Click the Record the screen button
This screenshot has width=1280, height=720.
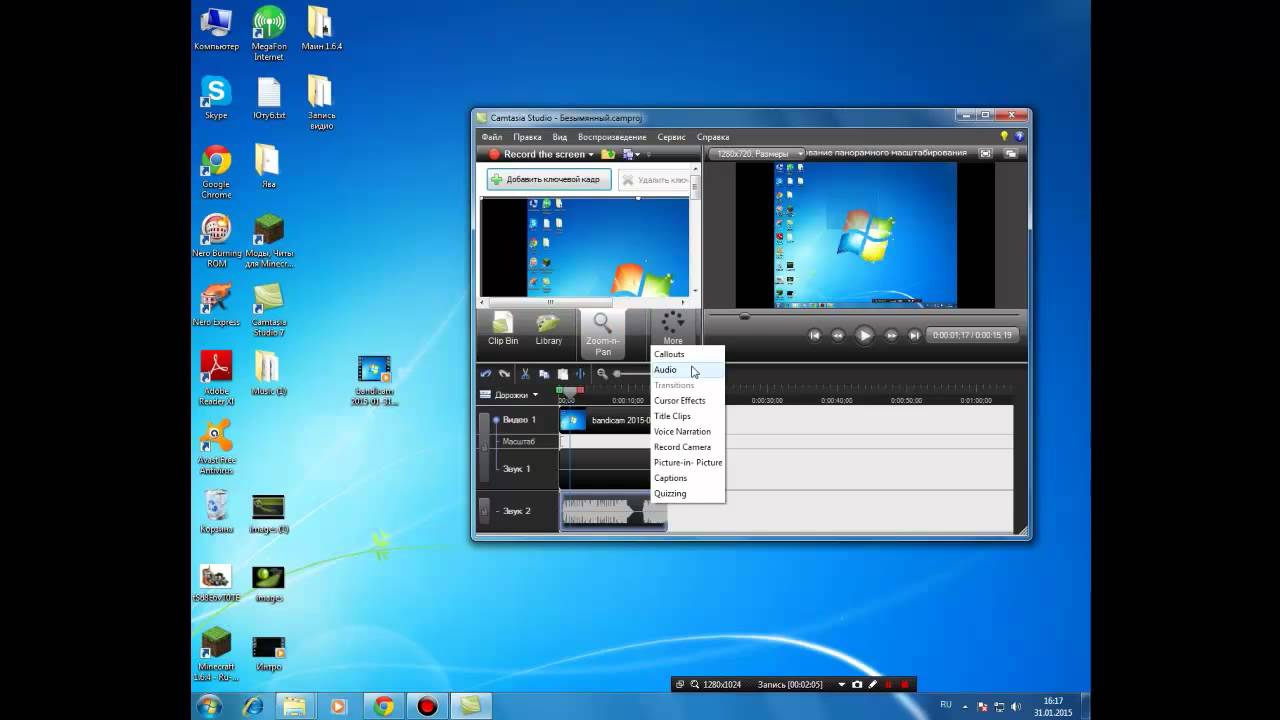pyautogui.click(x=539, y=154)
